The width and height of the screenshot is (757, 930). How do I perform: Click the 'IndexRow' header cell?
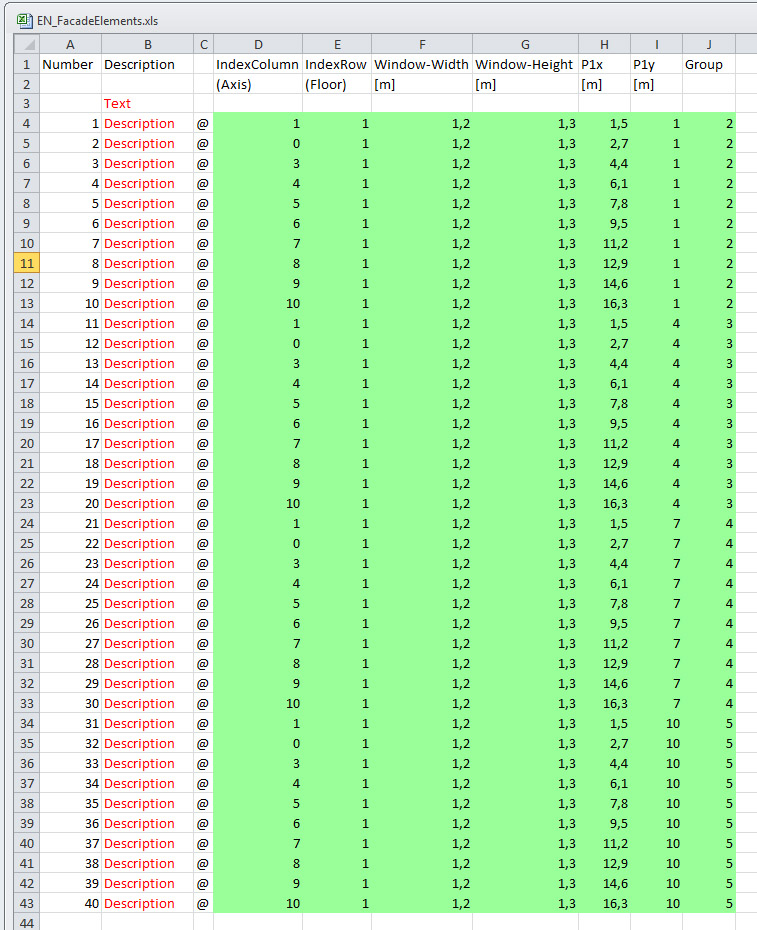click(x=337, y=64)
